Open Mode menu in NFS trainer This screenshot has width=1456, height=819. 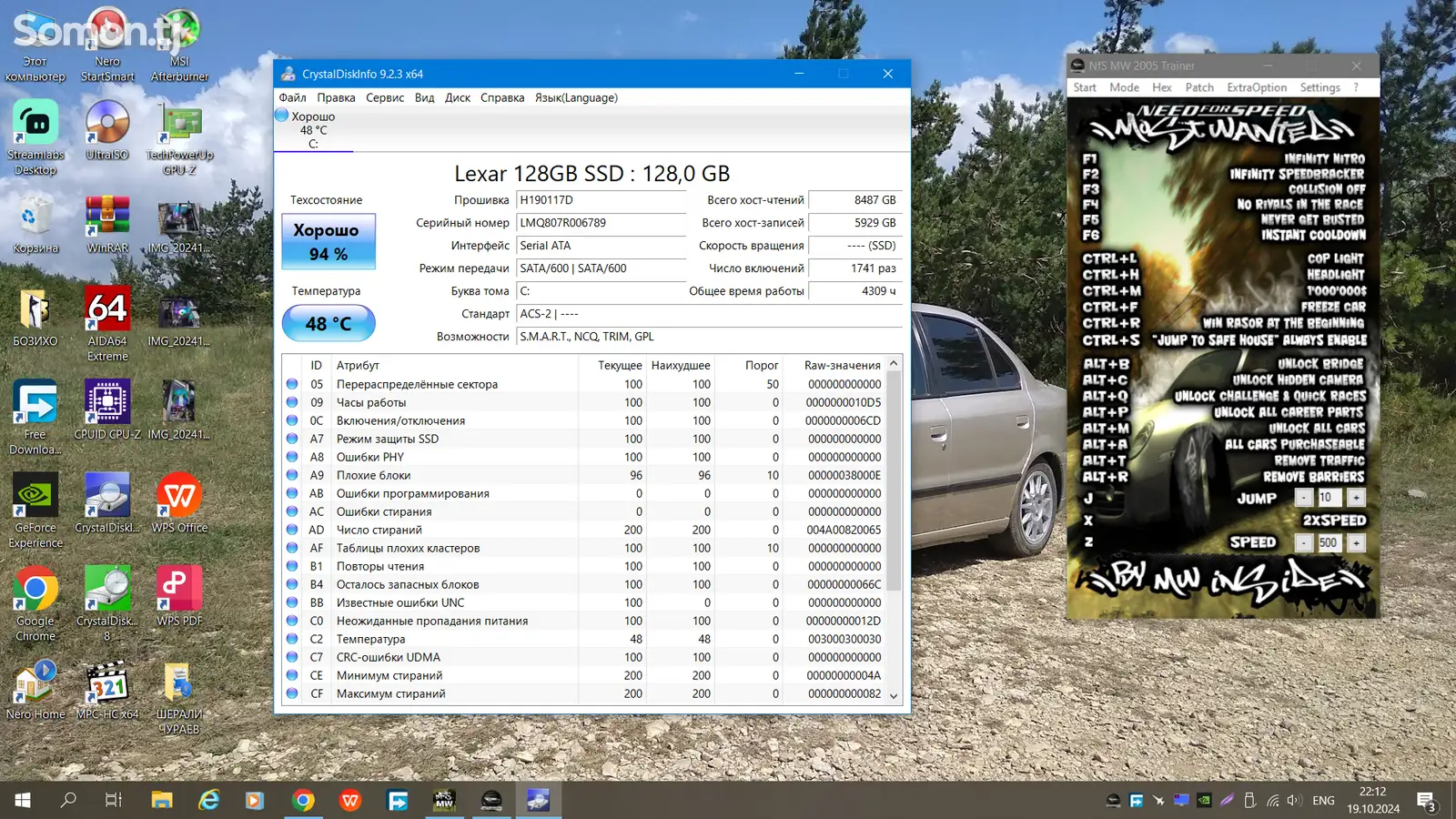pos(1124,87)
